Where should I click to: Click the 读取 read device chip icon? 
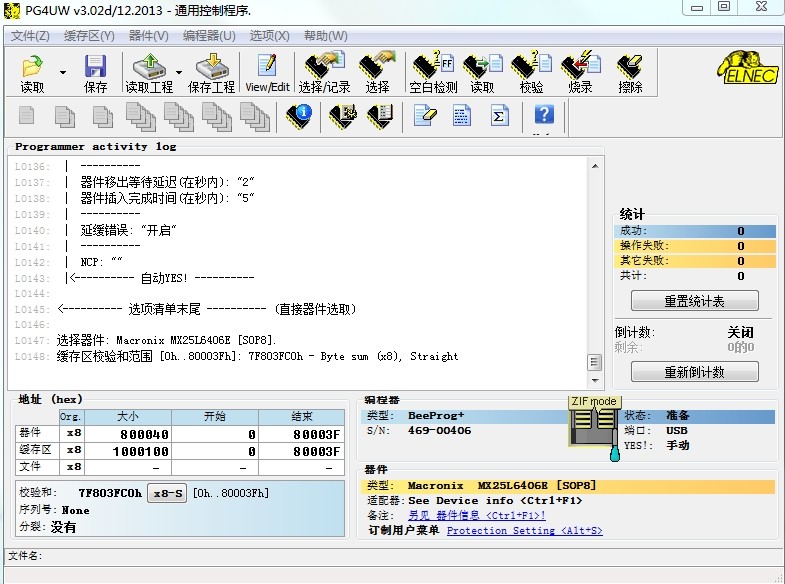tap(483, 73)
